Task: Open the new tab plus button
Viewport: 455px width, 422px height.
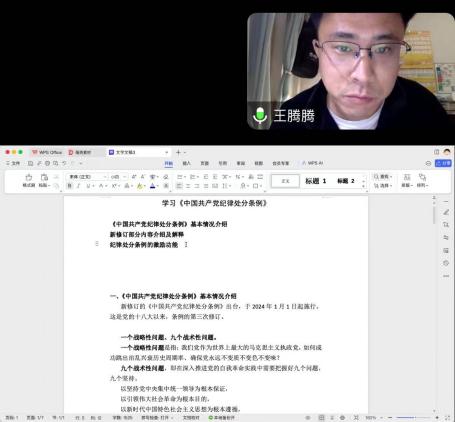Action: (178, 152)
